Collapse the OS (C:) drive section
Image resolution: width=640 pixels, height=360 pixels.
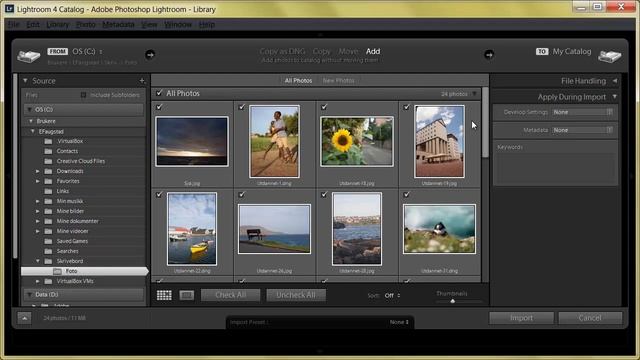(x=29, y=110)
